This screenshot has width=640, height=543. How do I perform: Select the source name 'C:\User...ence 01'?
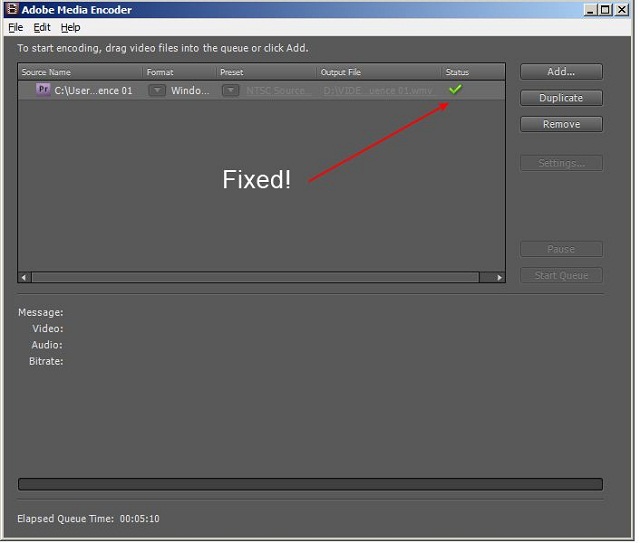tap(93, 91)
